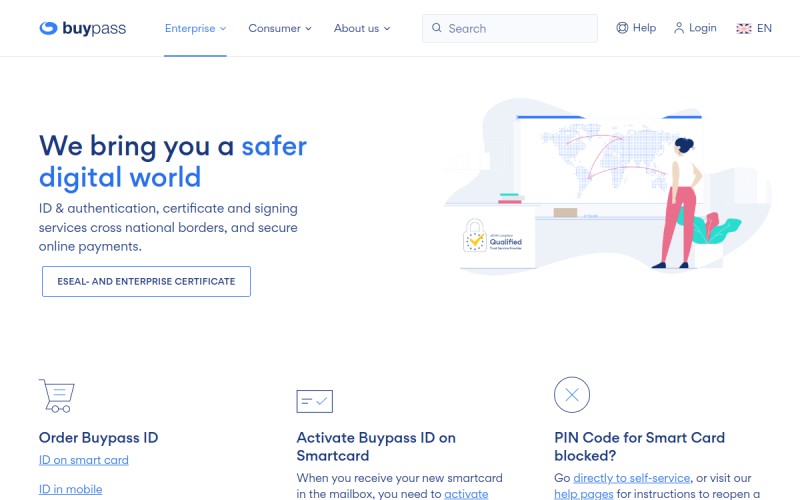Expand the About us chevron arrow

coord(387,29)
